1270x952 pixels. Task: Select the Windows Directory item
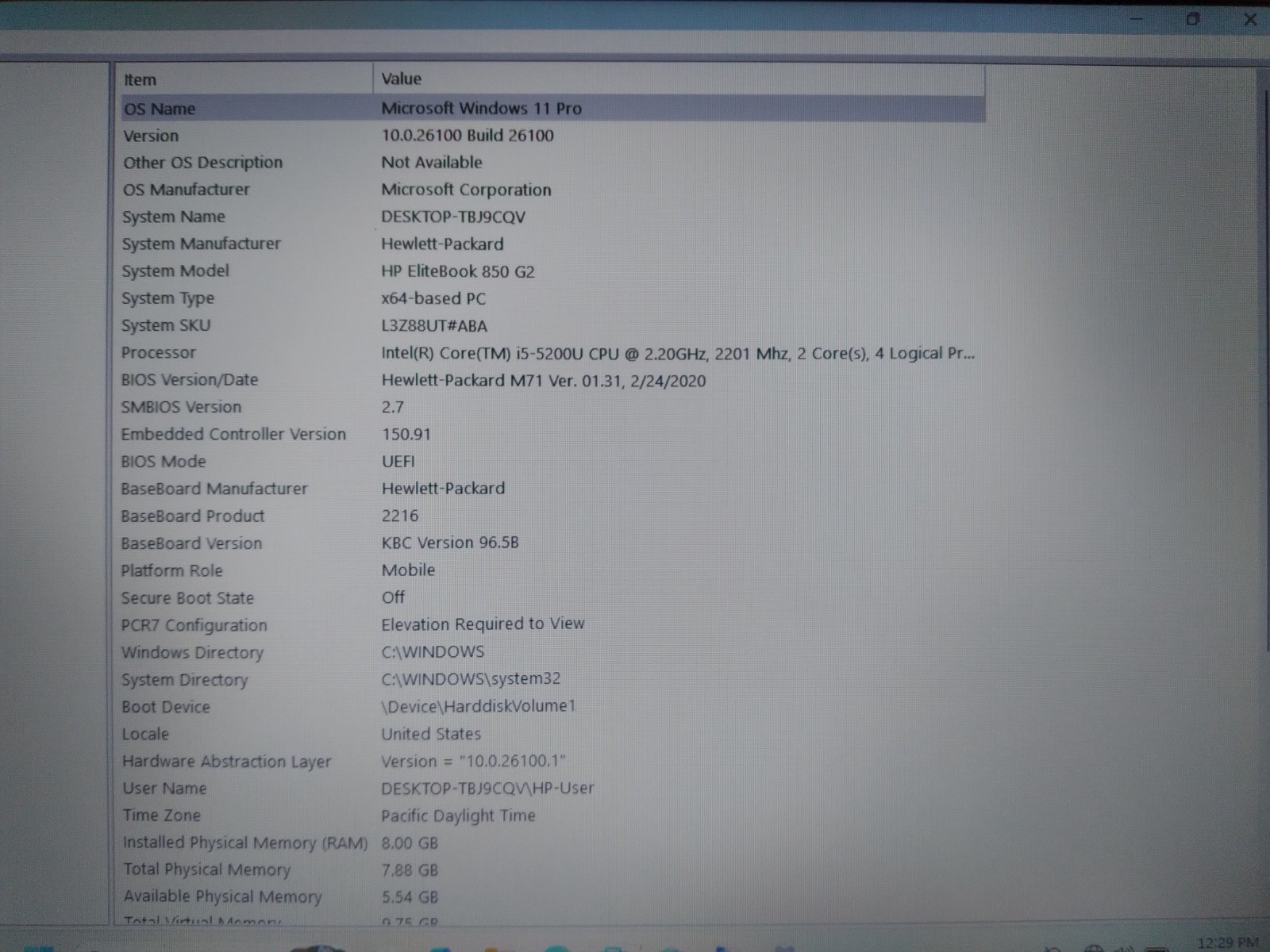(192, 653)
